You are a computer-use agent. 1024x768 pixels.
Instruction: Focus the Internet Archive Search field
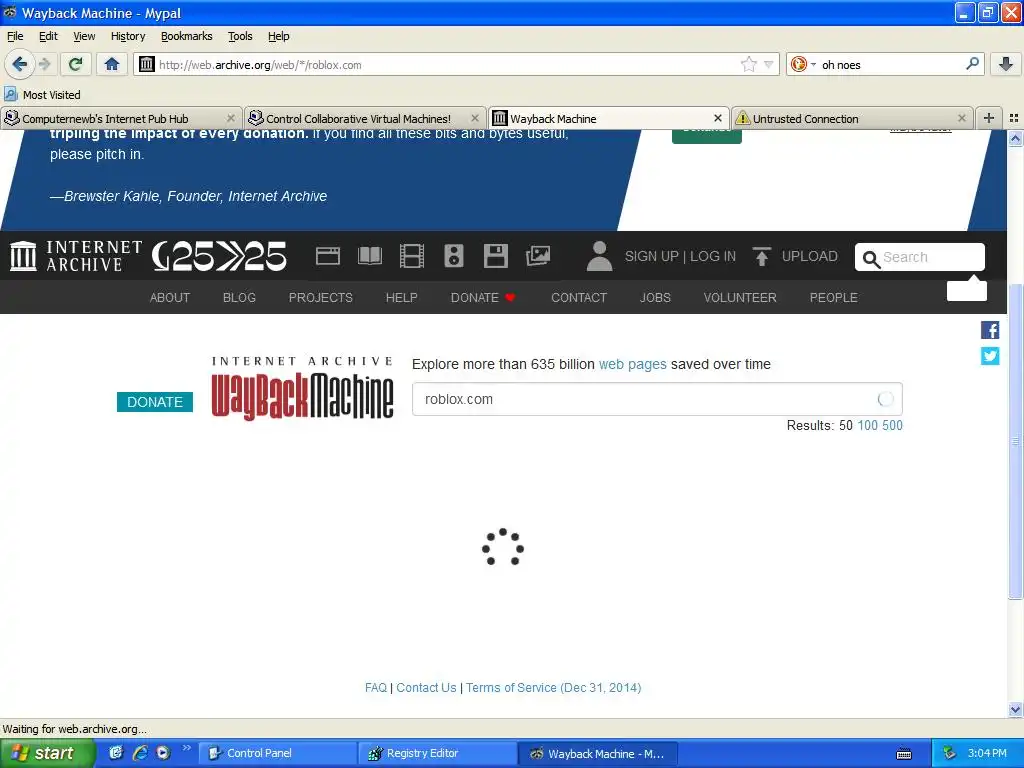click(x=920, y=257)
